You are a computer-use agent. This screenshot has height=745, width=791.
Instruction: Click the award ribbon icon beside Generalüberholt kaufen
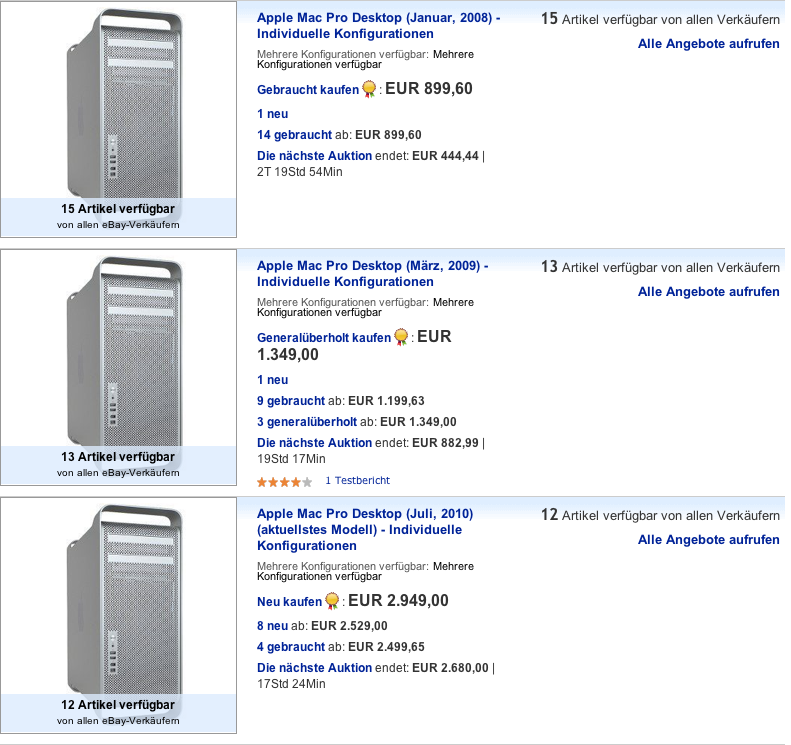click(401, 337)
